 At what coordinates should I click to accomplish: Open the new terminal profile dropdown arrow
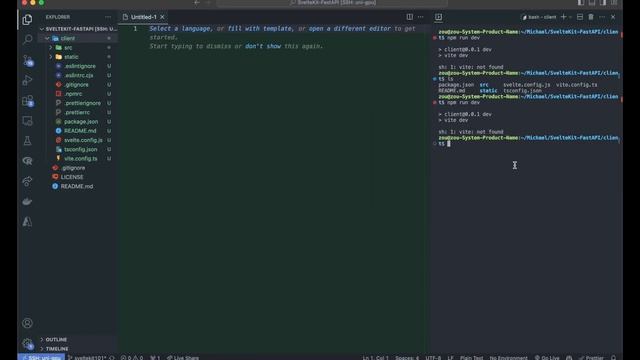[x=570, y=17]
